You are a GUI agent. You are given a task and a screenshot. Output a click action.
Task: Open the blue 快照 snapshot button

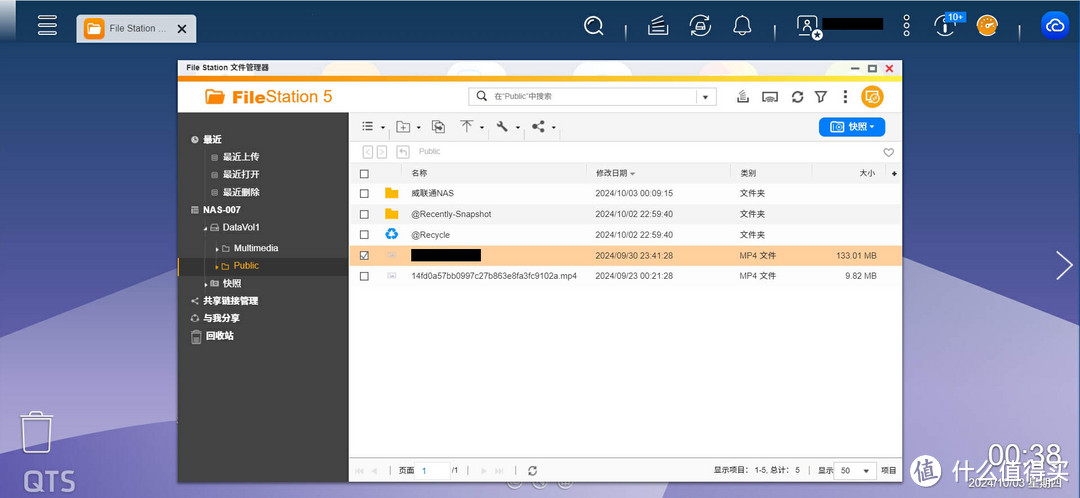coord(852,127)
